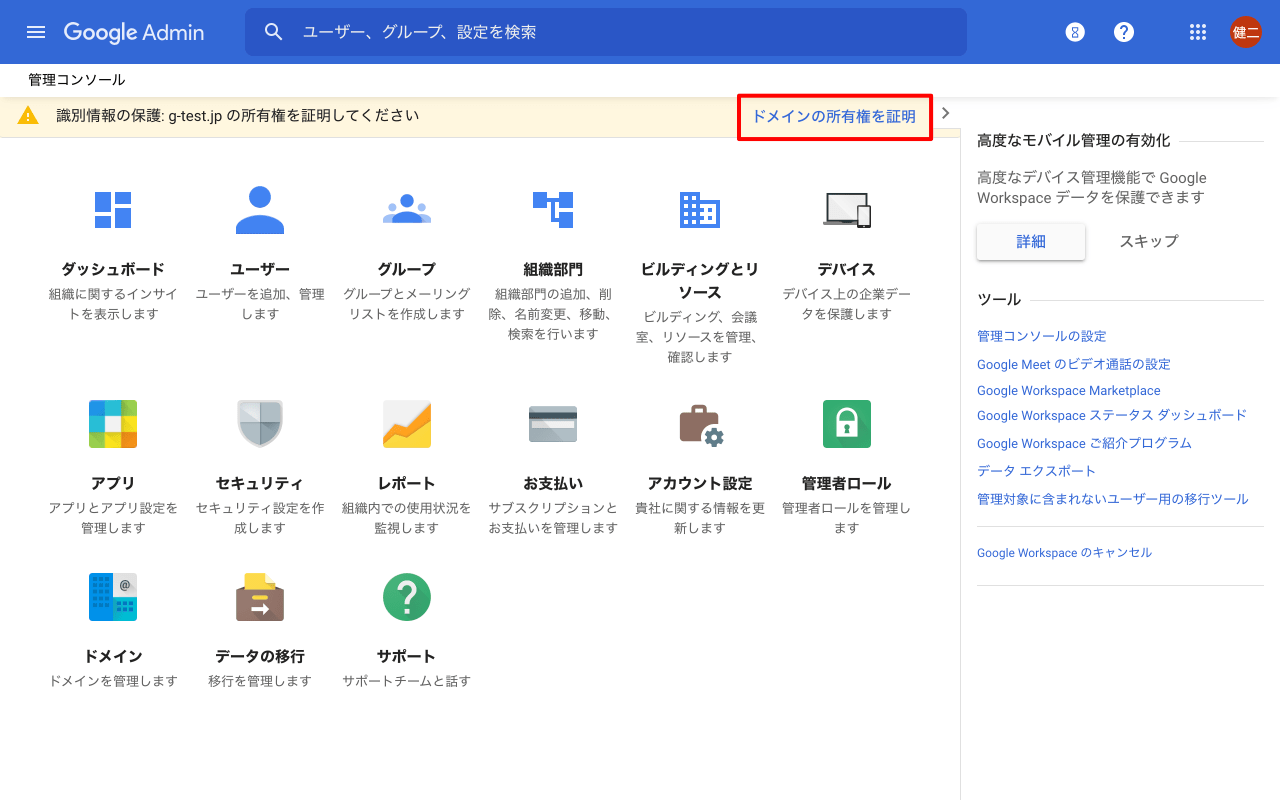Image resolution: width=1280 pixels, height=800 pixels.
Task: Open the ユーザー users icon
Action: click(x=260, y=210)
